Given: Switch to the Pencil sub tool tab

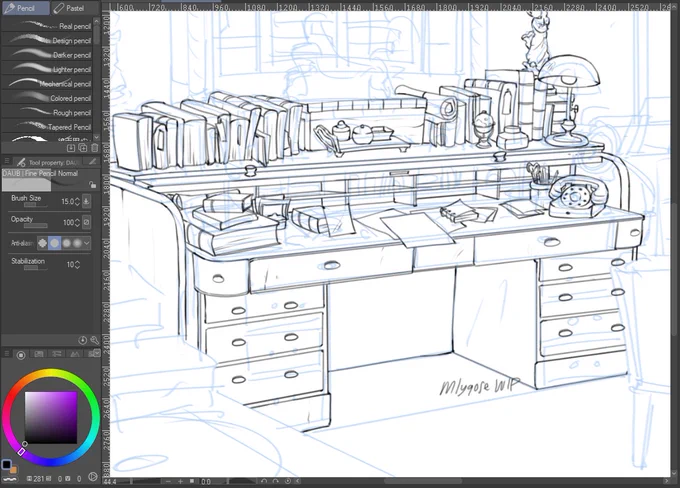Looking at the screenshot, I should (25, 8).
